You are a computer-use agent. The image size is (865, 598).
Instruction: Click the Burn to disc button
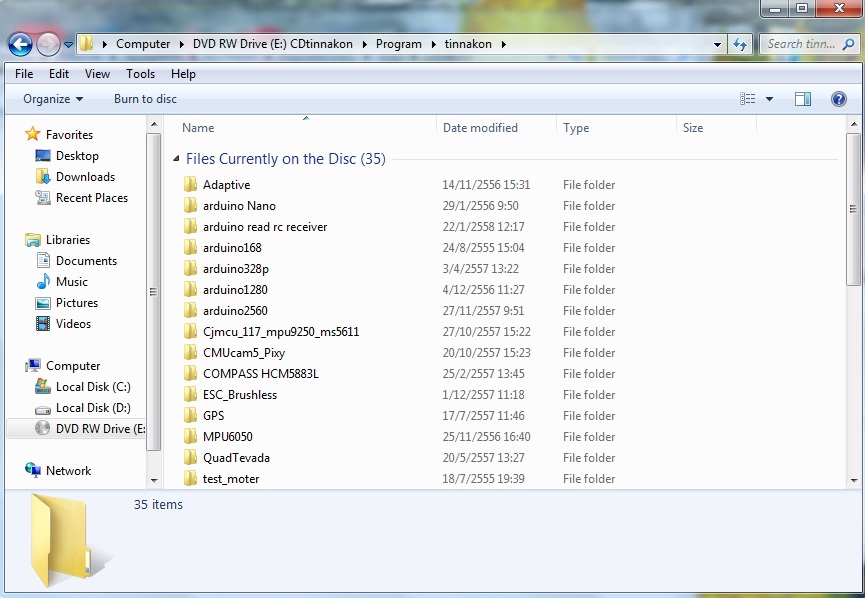tap(145, 99)
